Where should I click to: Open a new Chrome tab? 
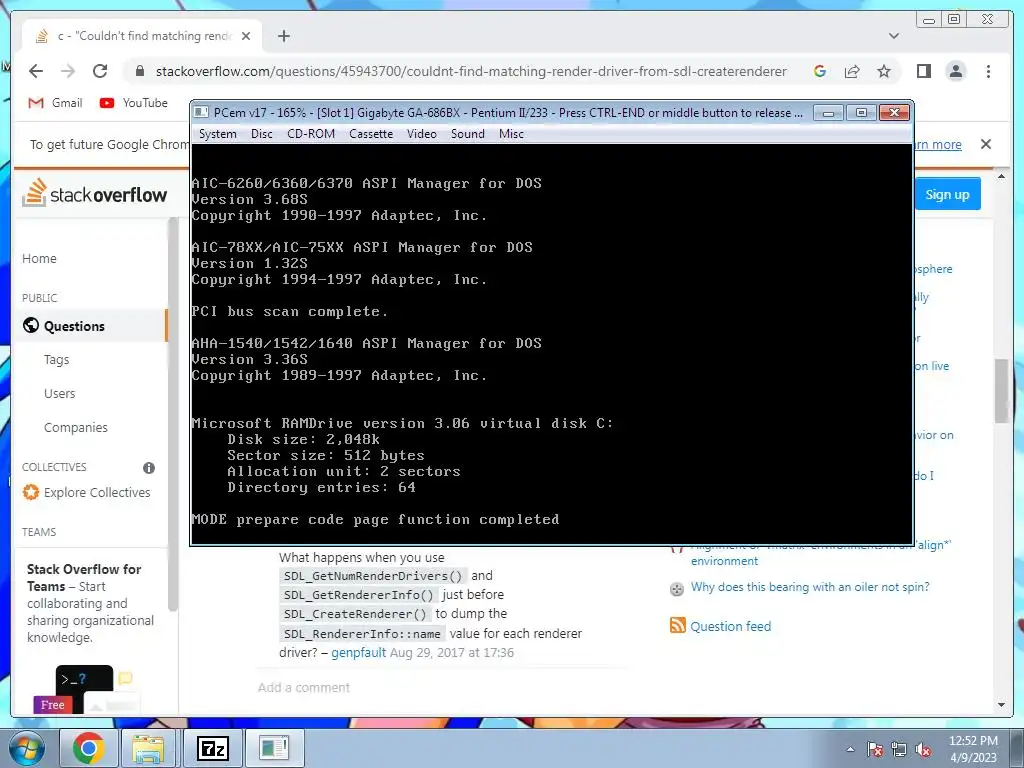point(283,36)
